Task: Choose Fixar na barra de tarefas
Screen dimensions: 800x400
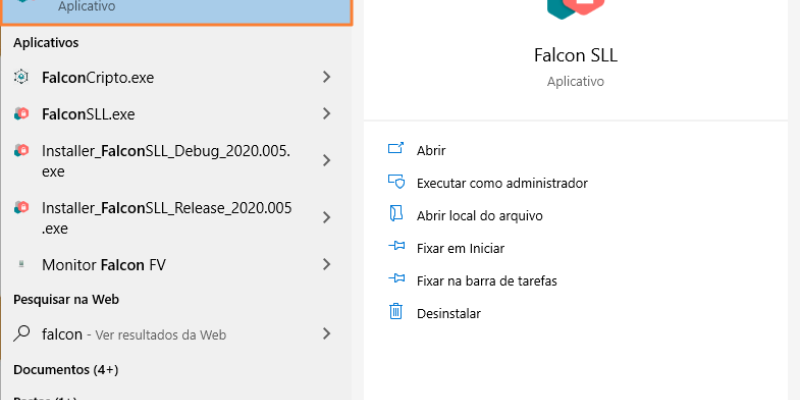Action: tap(487, 281)
